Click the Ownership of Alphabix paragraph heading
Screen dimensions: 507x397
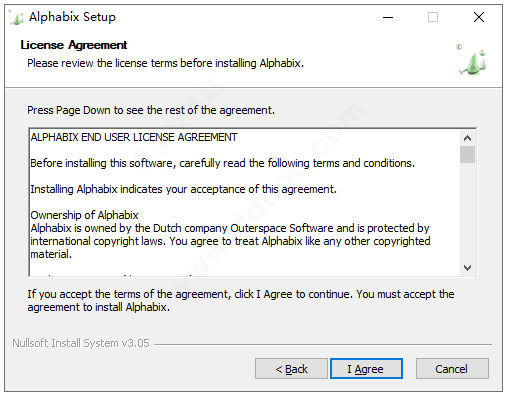click(x=84, y=215)
